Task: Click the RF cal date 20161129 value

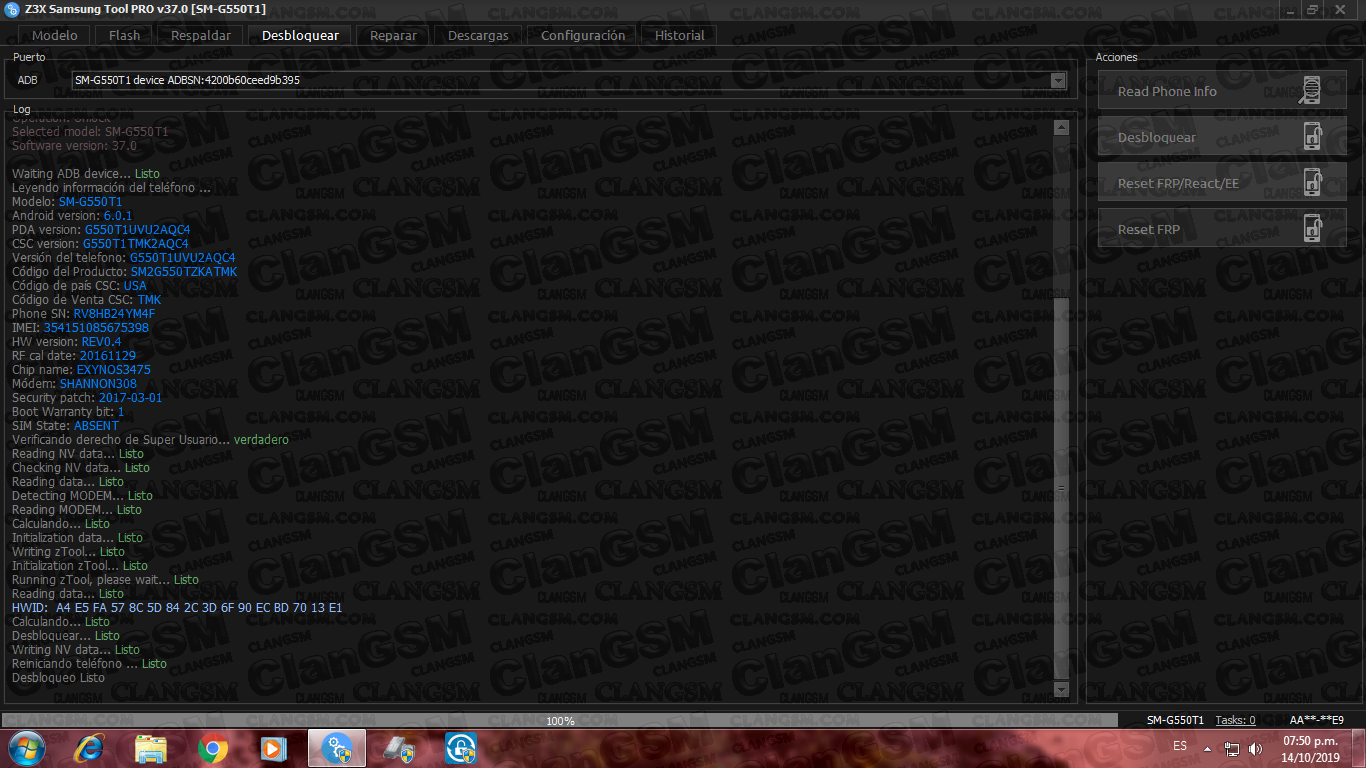Action: (x=108, y=356)
